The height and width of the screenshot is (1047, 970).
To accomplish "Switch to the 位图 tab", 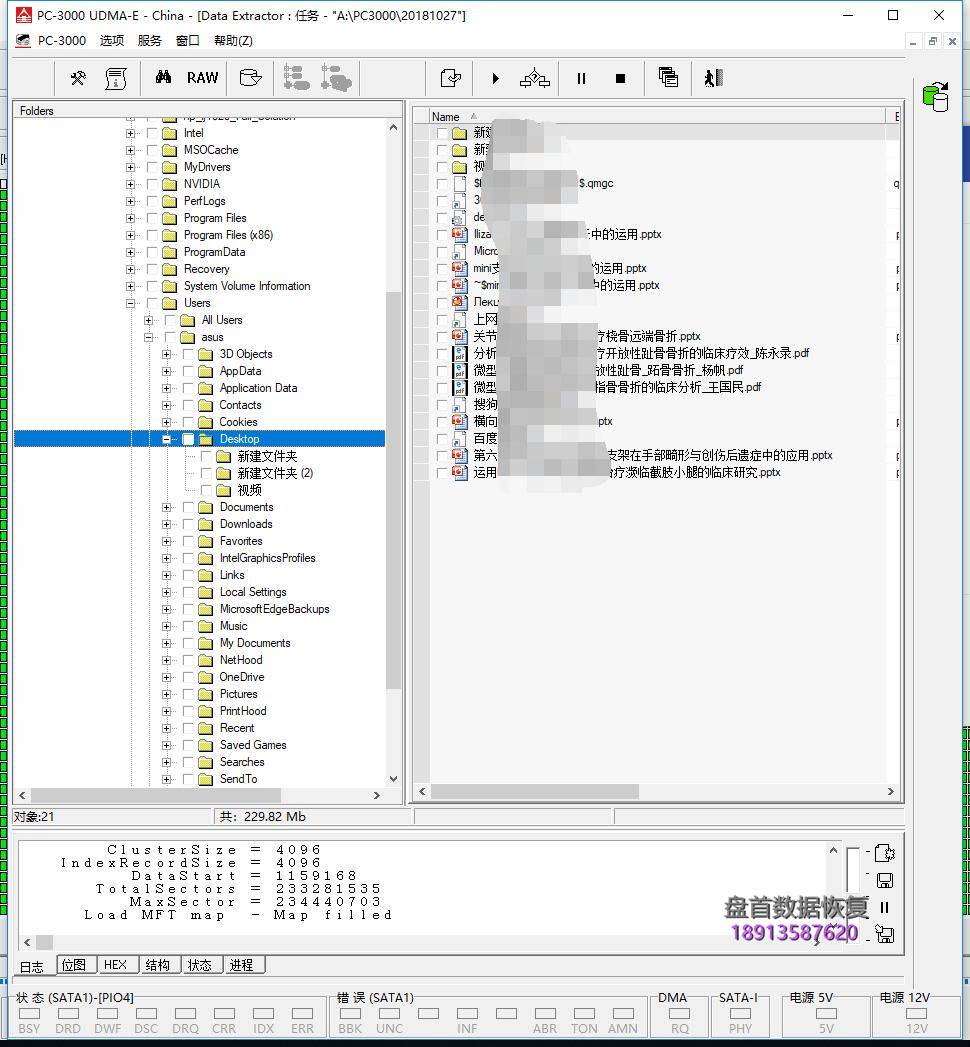I will click(x=74, y=965).
